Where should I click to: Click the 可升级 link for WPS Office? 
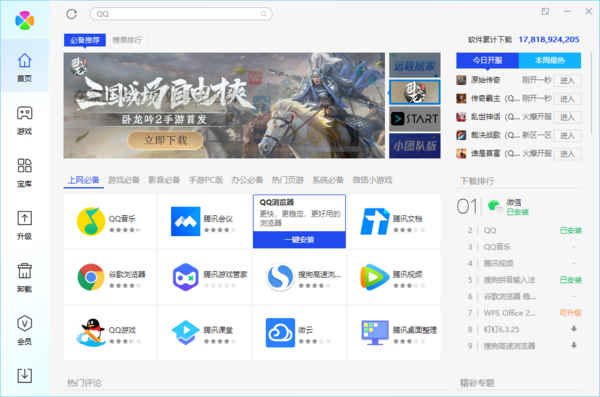(571, 313)
